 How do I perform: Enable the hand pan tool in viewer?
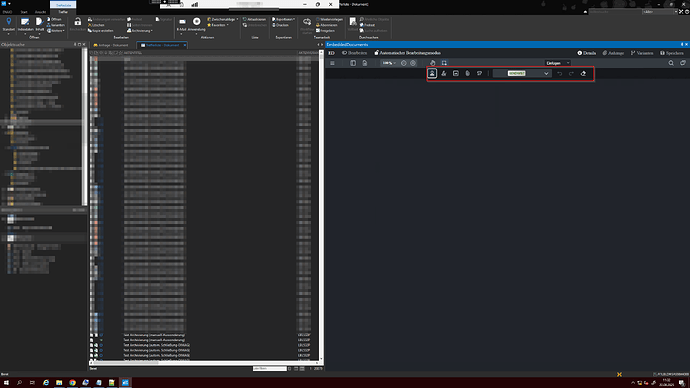pyautogui.click(x=433, y=63)
